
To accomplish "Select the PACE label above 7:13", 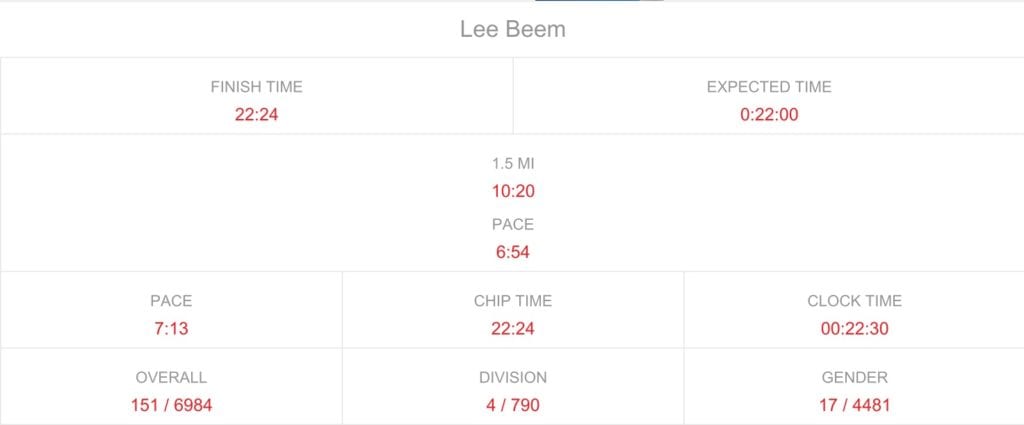I will 171,301.
